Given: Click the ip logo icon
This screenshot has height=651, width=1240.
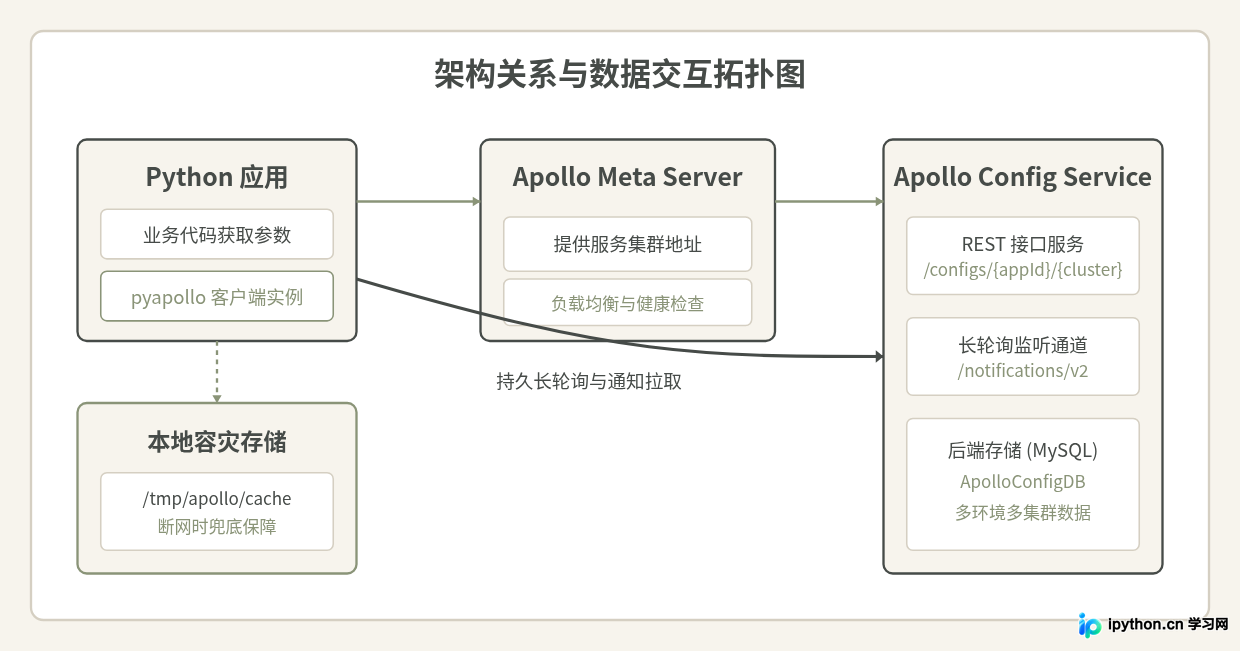Looking at the screenshot, I should (1090, 625).
